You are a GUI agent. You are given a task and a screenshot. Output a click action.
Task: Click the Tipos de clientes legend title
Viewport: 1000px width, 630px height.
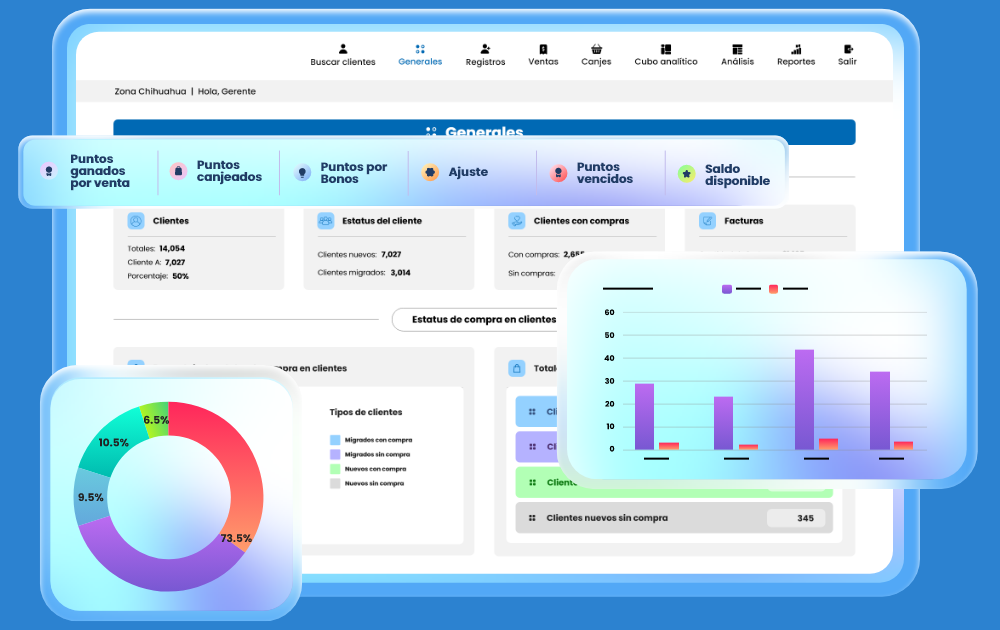coord(365,412)
